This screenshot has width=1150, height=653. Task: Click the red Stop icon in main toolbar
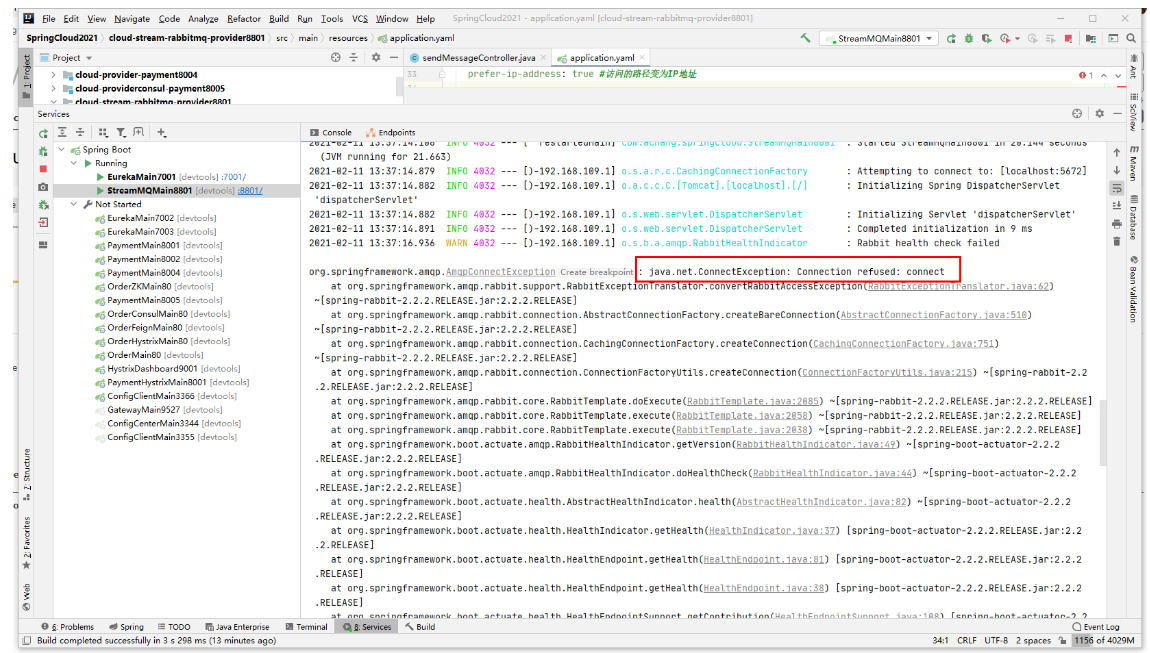(x=1068, y=38)
